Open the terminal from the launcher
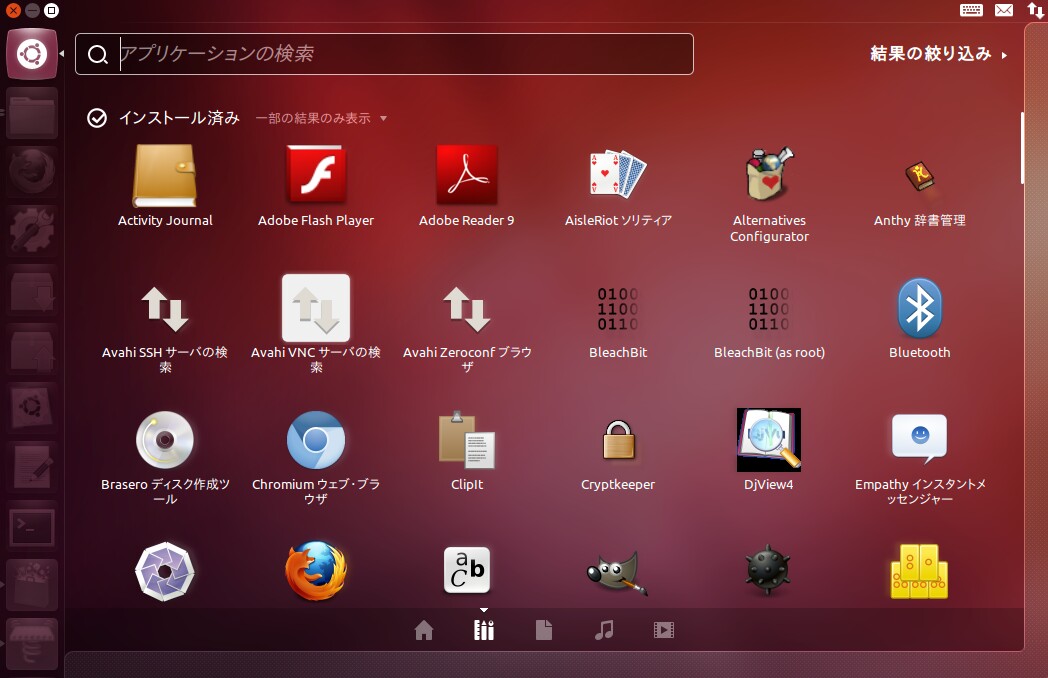 click(x=32, y=526)
